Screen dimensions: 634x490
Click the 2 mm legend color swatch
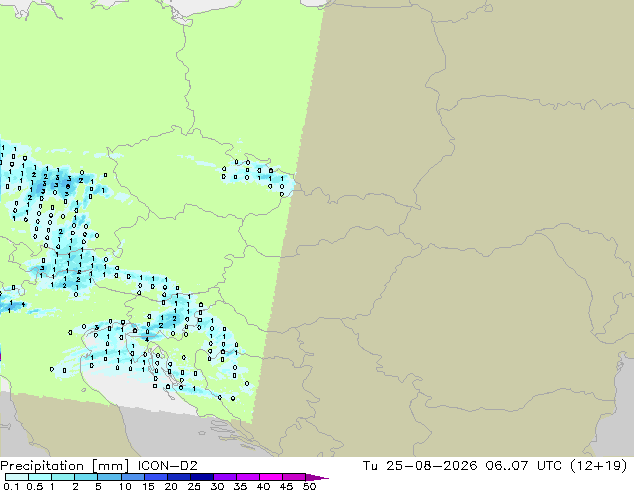[x=86, y=477]
